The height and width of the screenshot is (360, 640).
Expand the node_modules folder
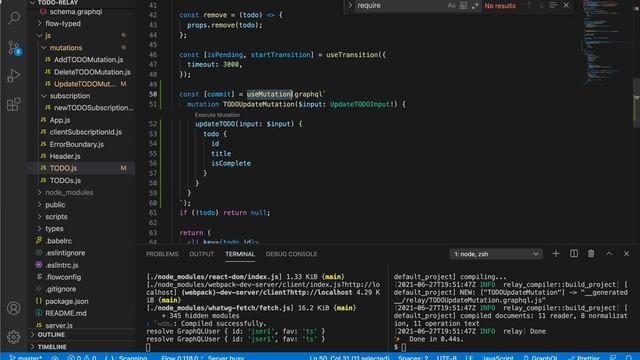[69, 192]
